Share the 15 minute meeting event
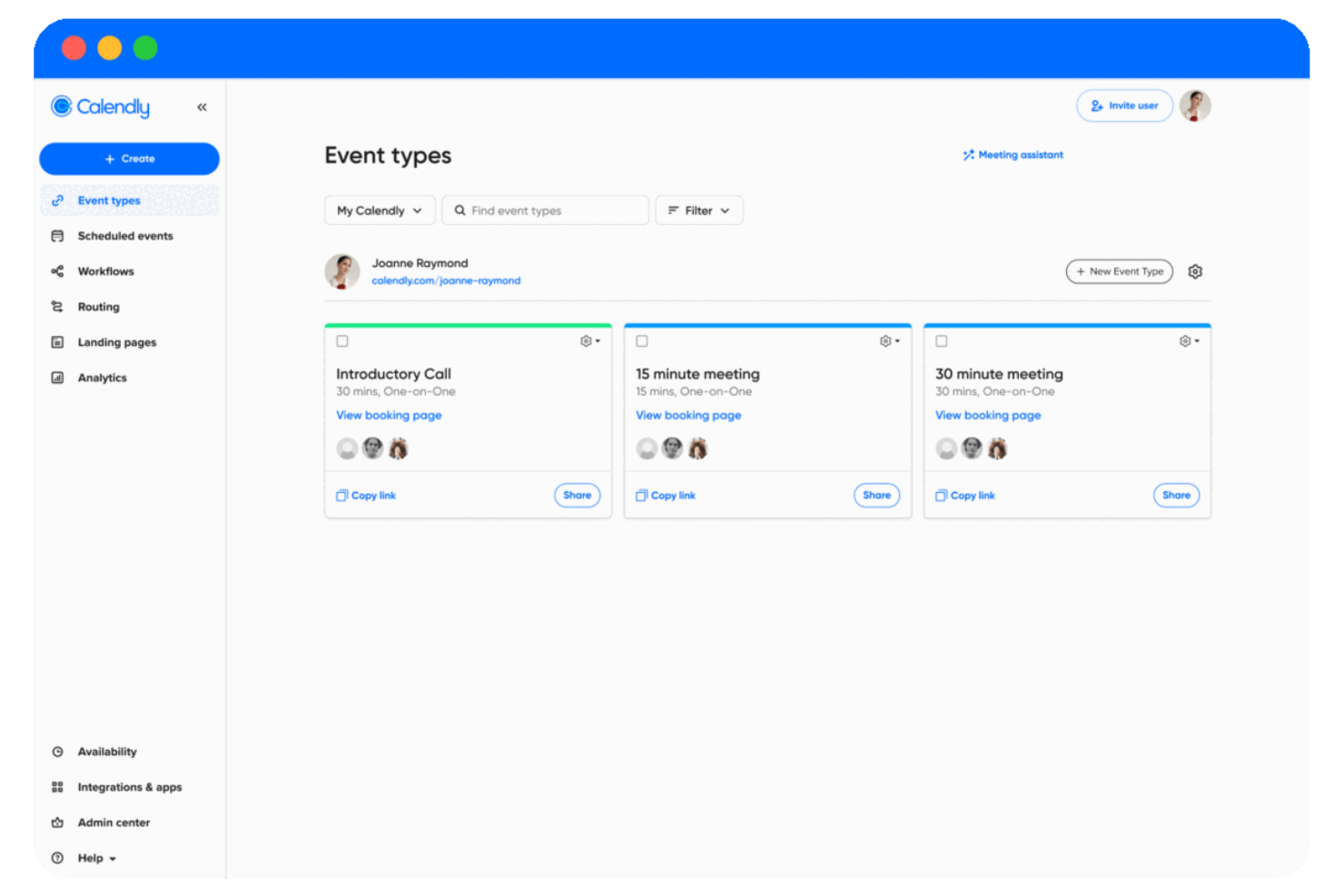Image resolution: width=1344 pixels, height=896 pixels. point(877,496)
